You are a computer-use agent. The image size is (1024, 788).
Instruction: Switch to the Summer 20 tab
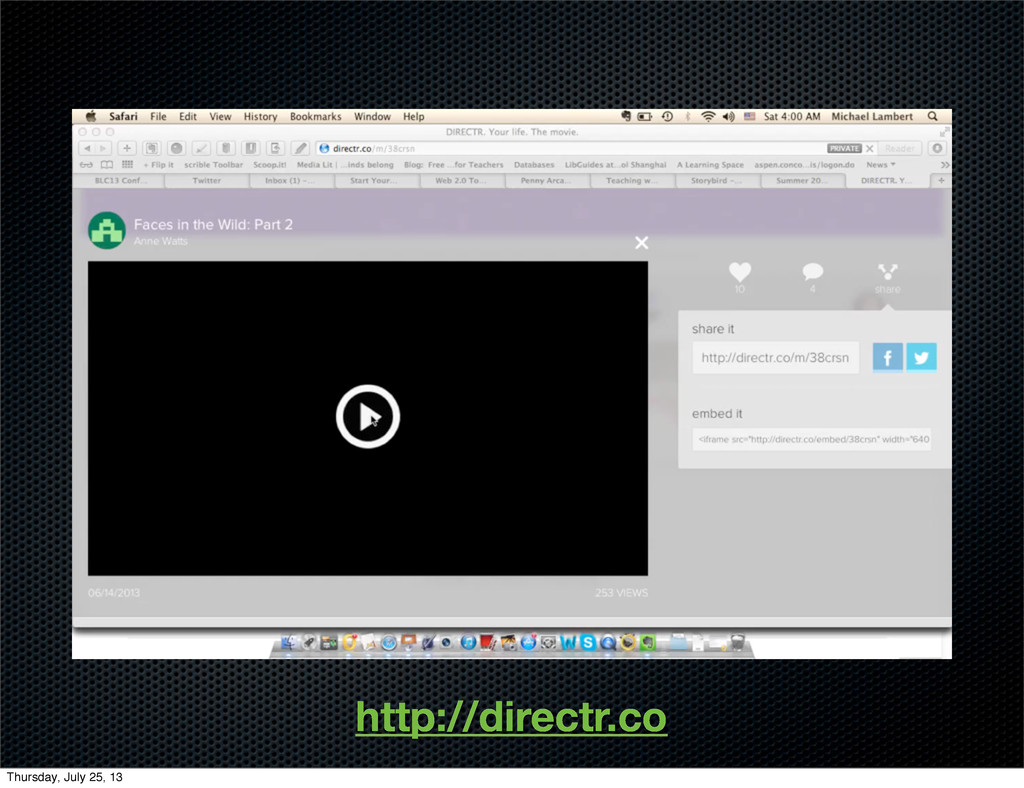802,181
